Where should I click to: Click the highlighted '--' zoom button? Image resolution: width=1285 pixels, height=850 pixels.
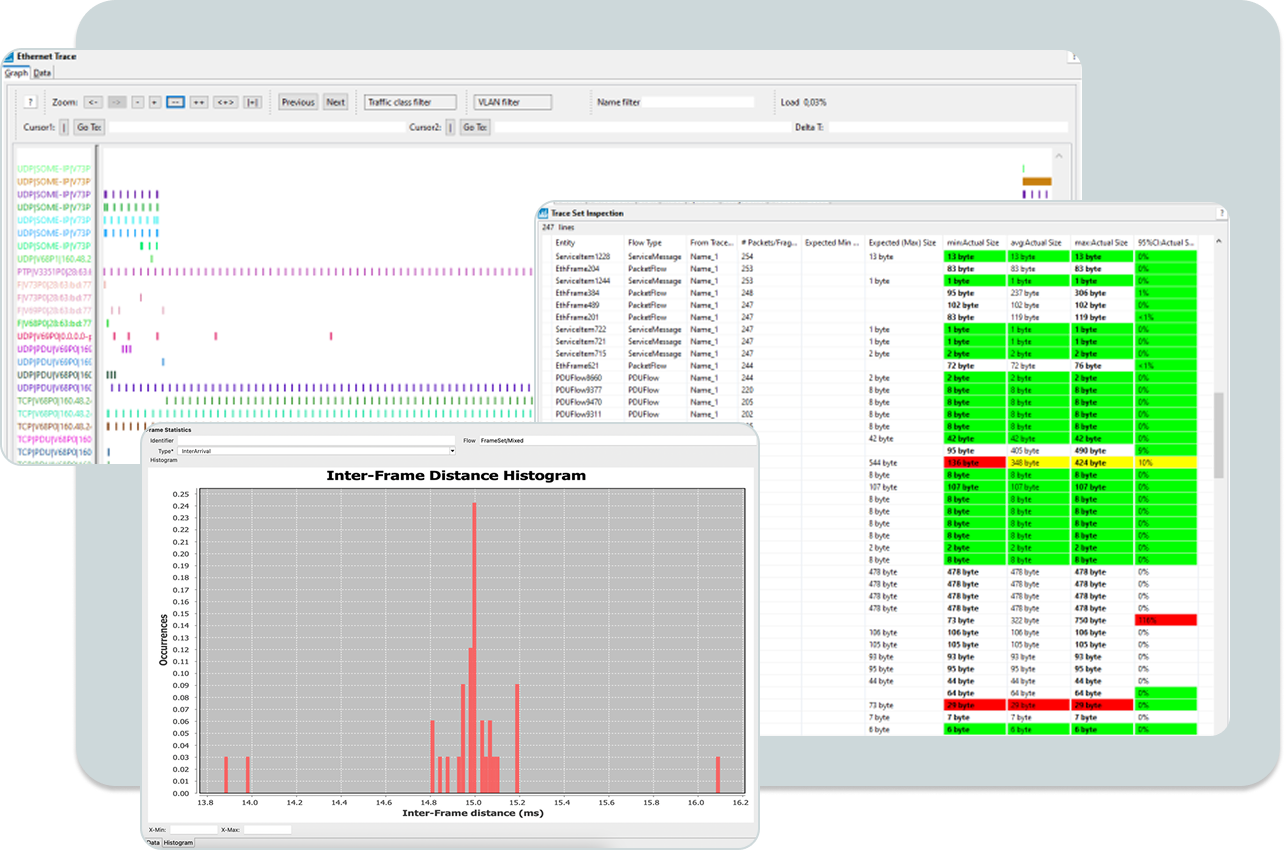click(175, 102)
